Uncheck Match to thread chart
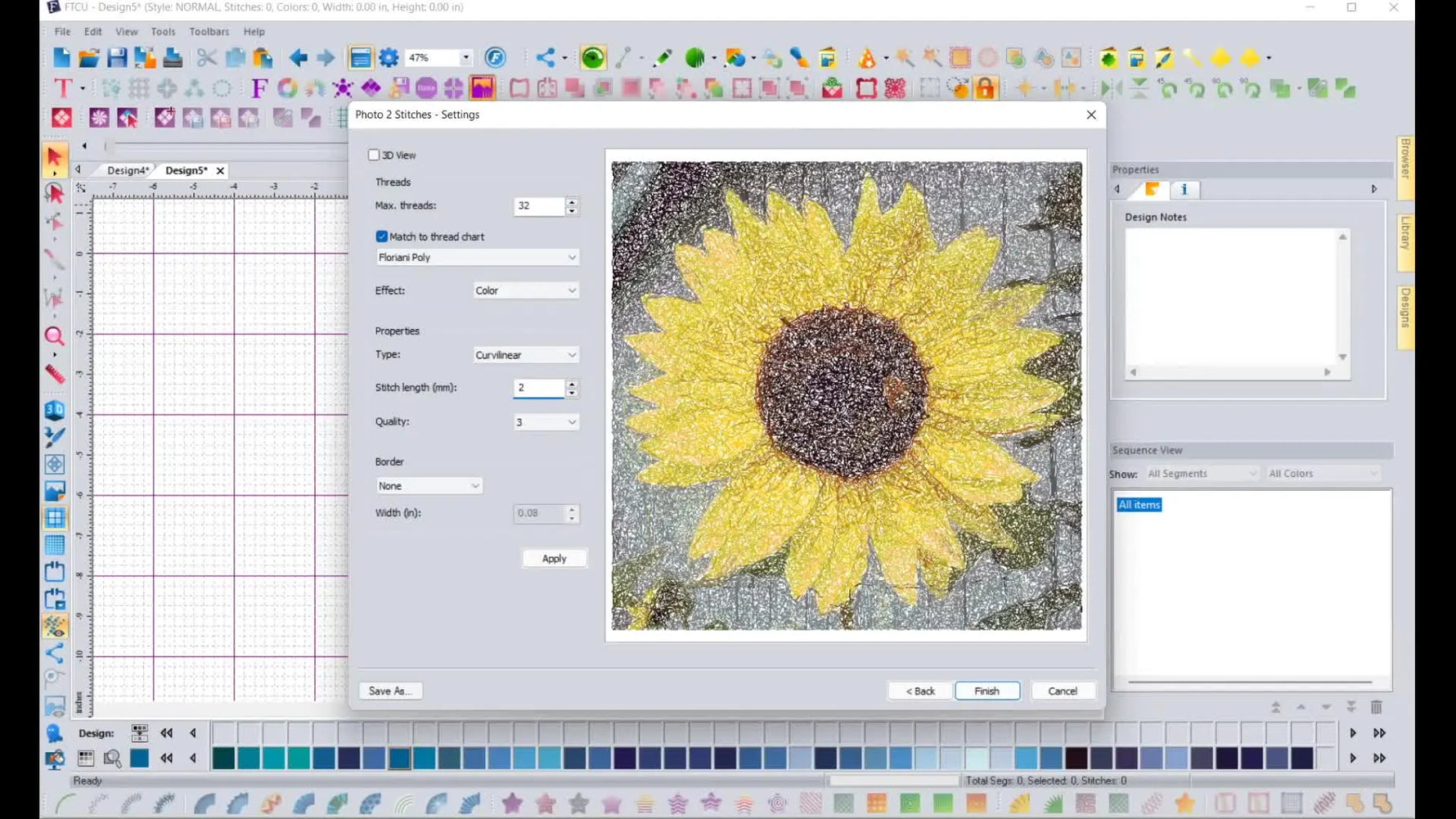The image size is (1456, 819). click(382, 236)
